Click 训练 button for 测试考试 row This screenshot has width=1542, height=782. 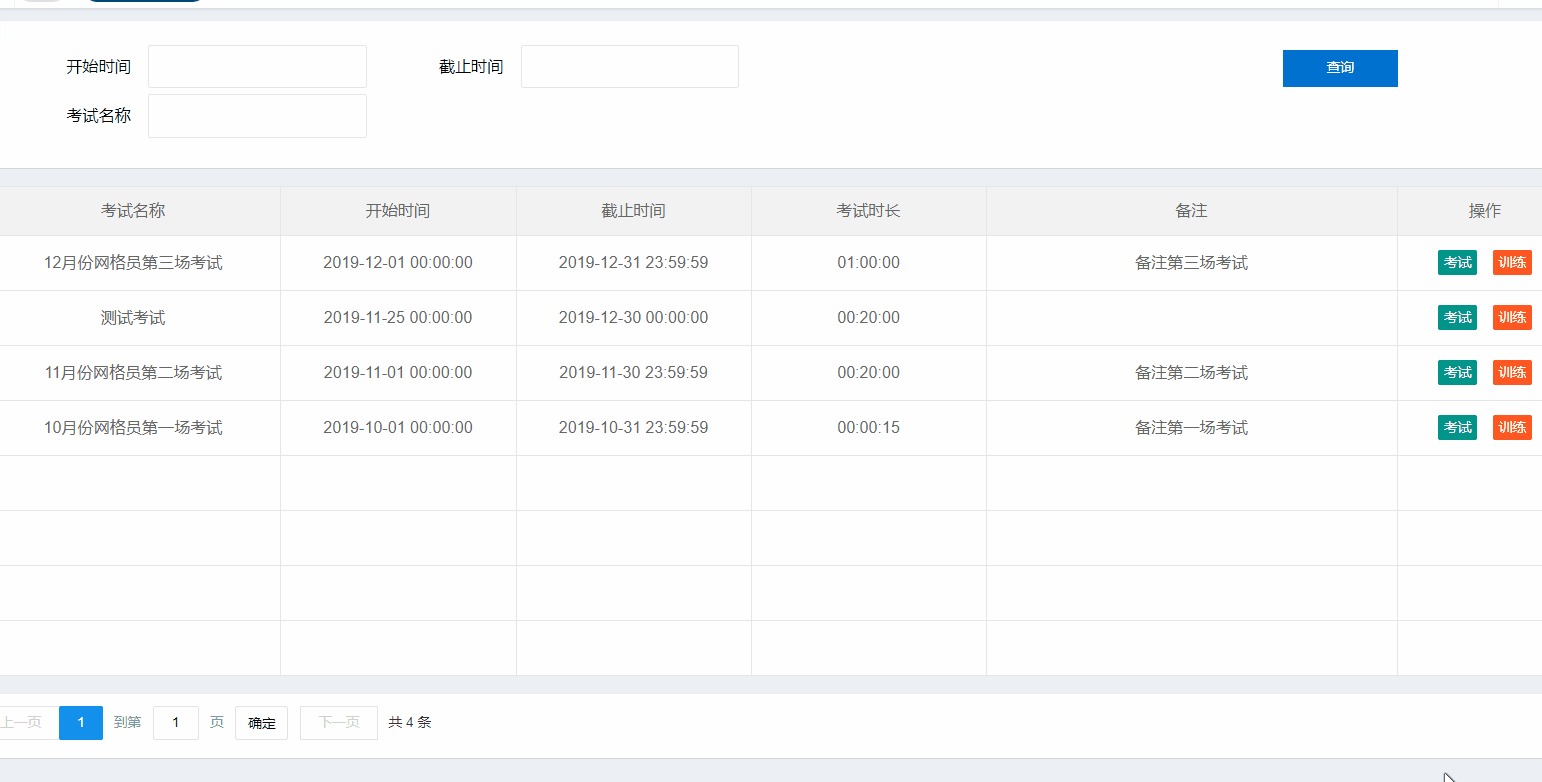click(1512, 318)
